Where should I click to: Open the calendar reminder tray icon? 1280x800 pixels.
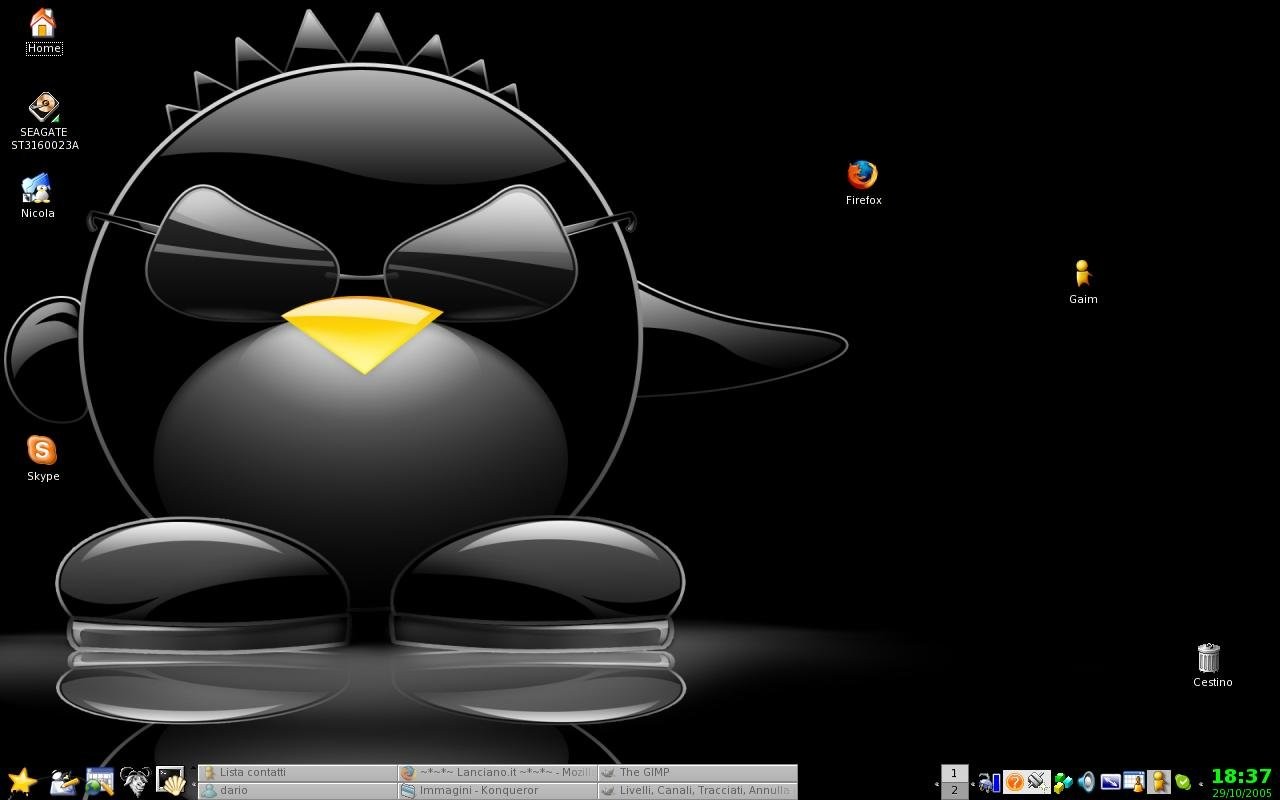click(x=1134, y=782)
